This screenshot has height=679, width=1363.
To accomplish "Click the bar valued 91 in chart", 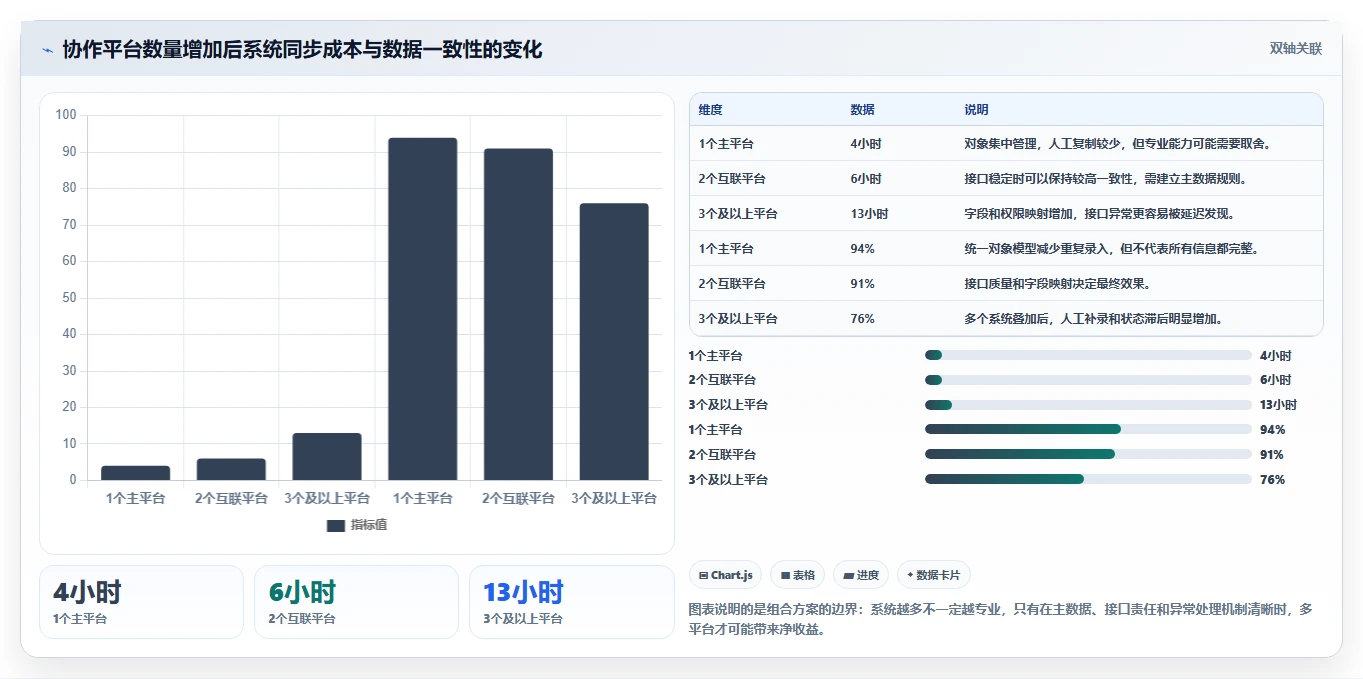I will (x=518, y=314).
